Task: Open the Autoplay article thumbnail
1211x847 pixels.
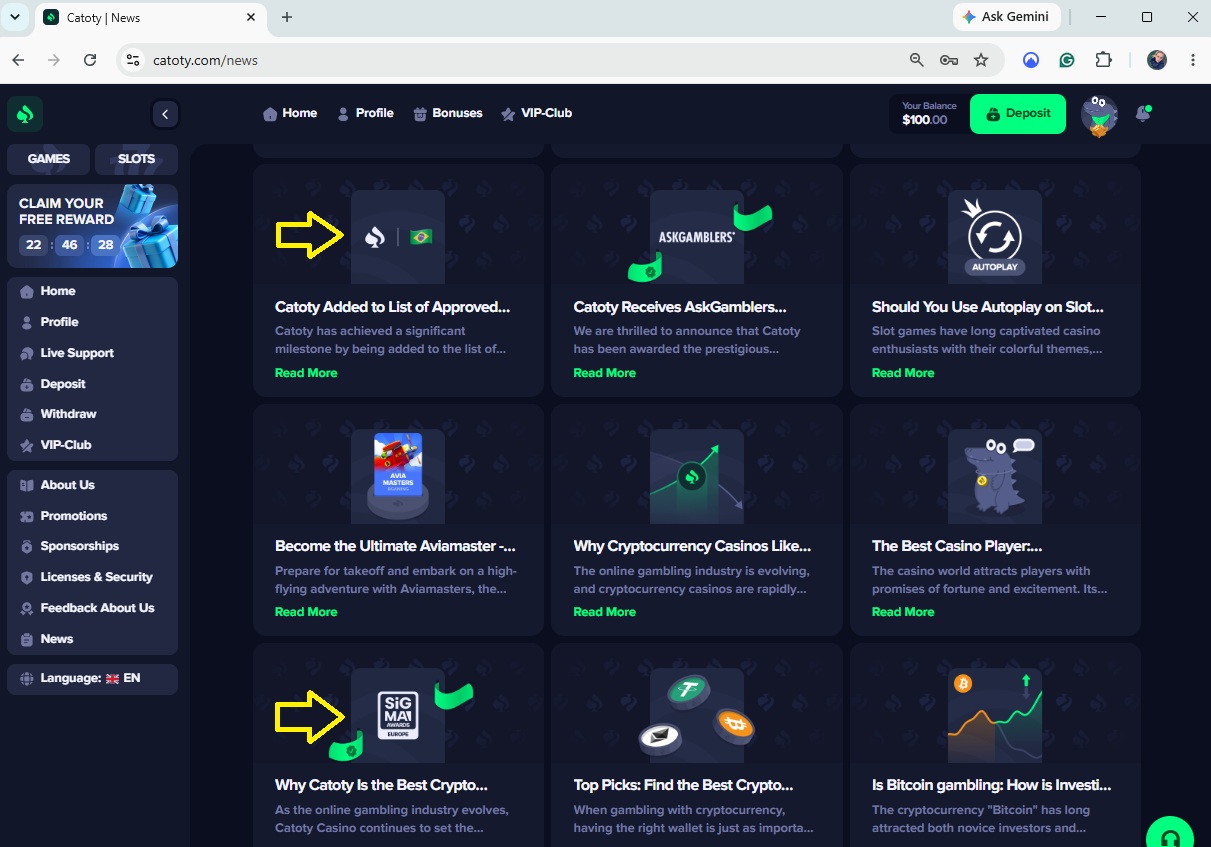Action: pyautogui.click(x=995, y=237)
